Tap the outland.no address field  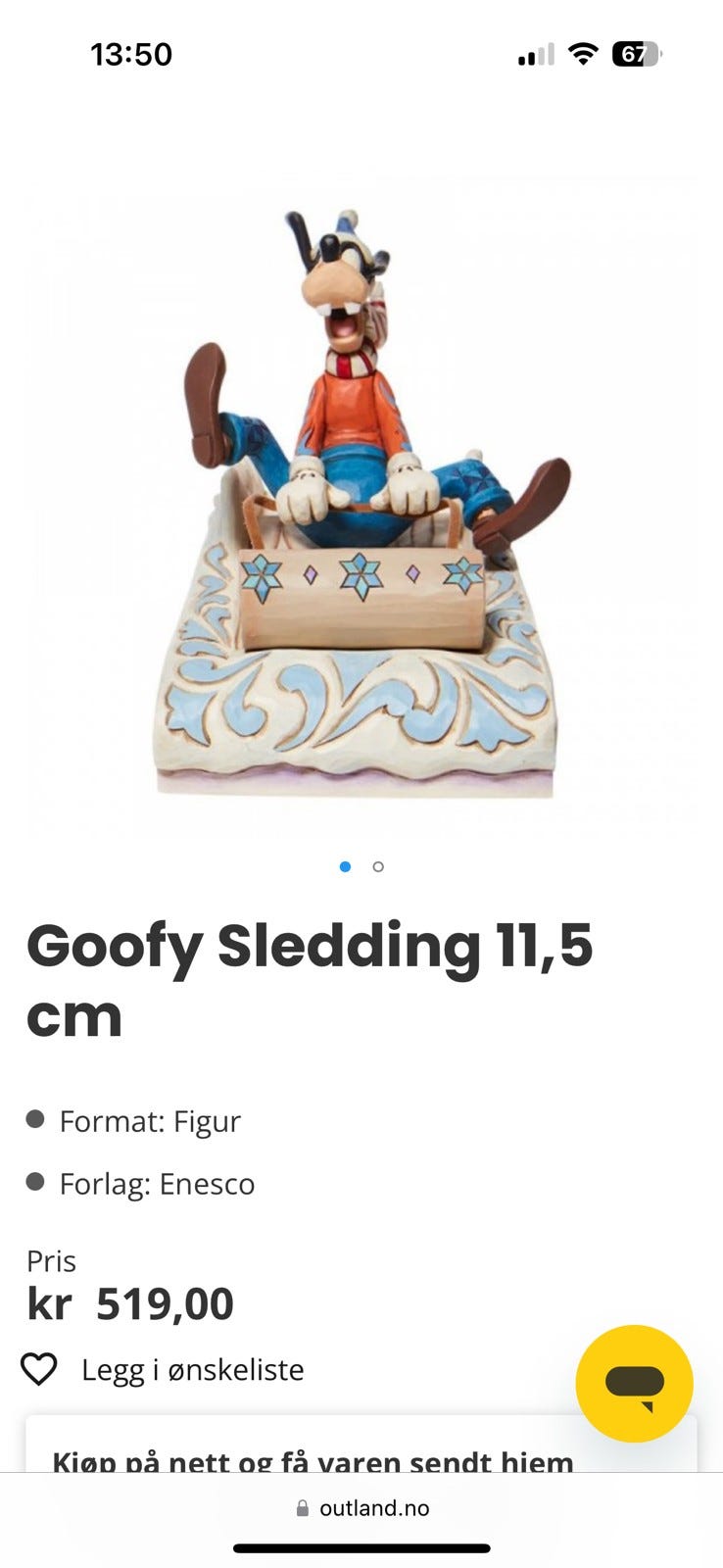click(361, 1508)
